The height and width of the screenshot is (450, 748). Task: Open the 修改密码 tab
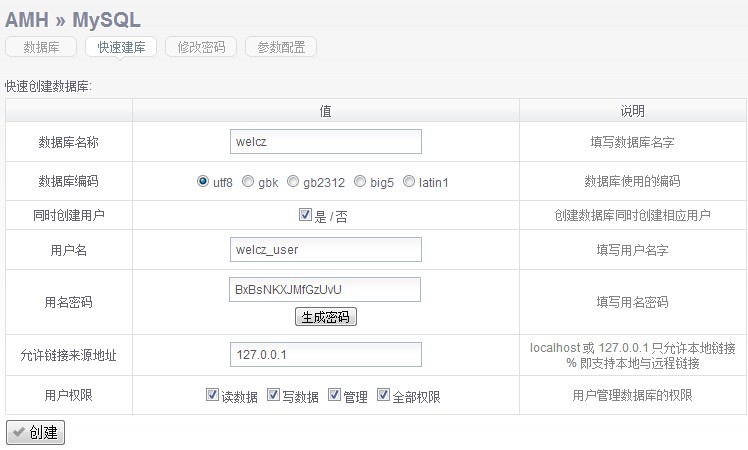point(201,47)
